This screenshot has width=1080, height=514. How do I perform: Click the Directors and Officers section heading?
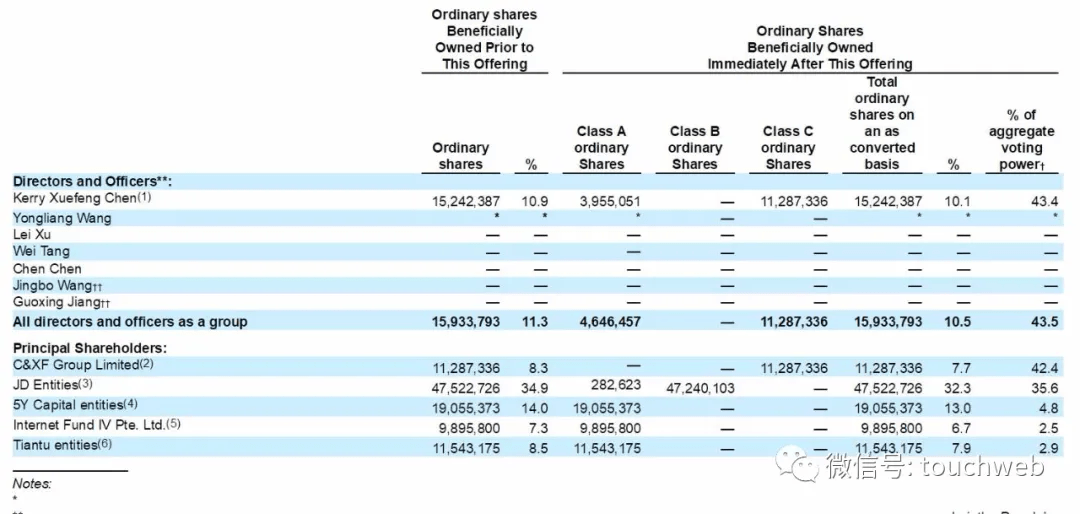(x=91, y=181)
